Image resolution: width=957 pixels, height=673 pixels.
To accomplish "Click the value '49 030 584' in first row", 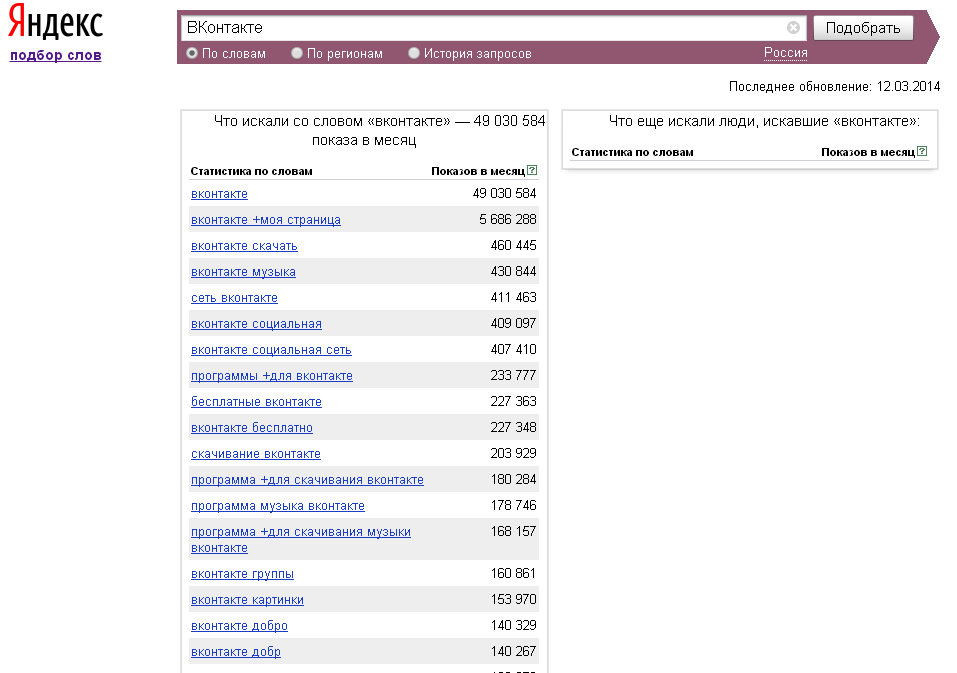I will [504, 193].
